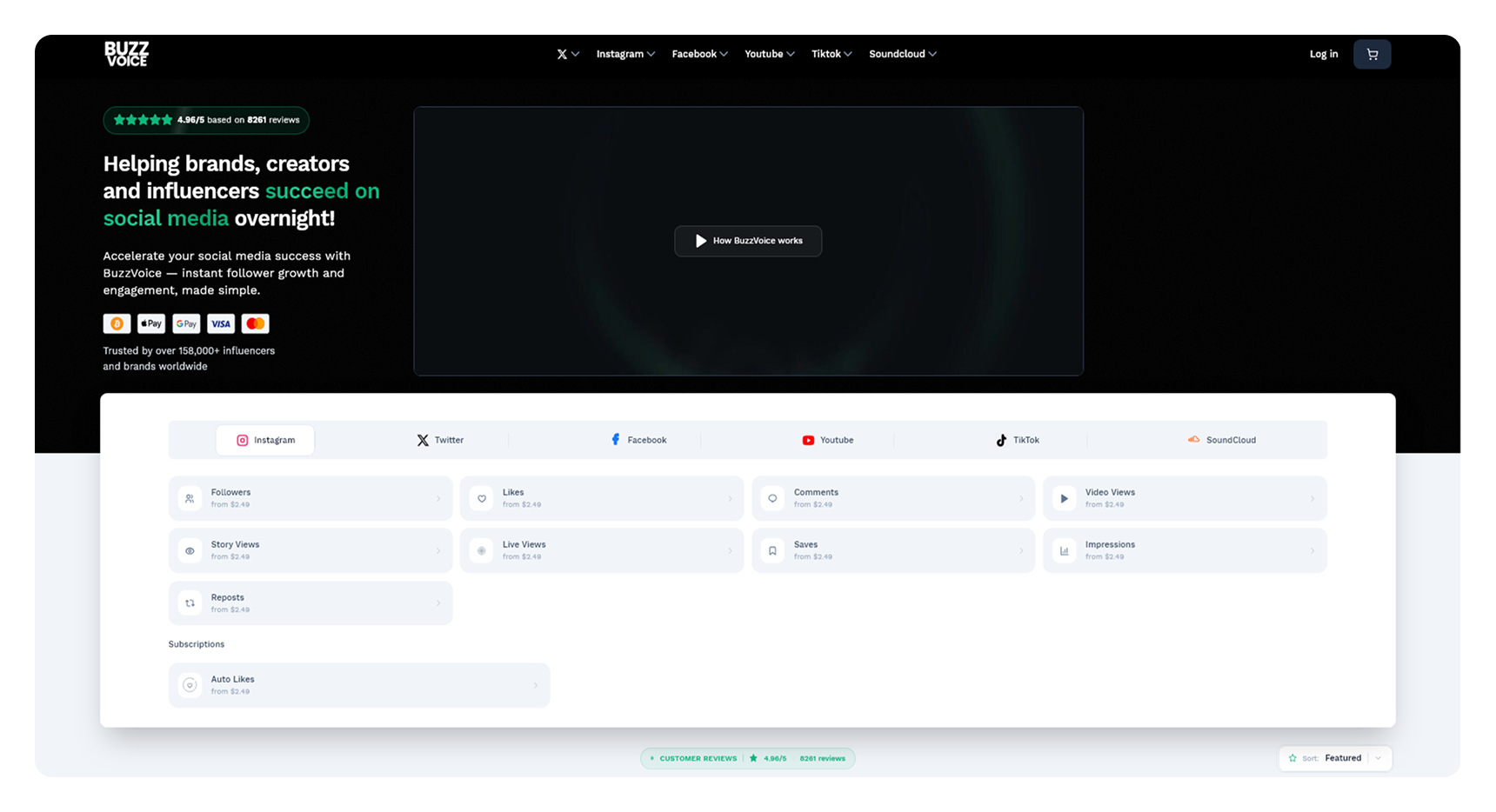
Task: Open the shopping cart icon
Action: pos(1372,54)
